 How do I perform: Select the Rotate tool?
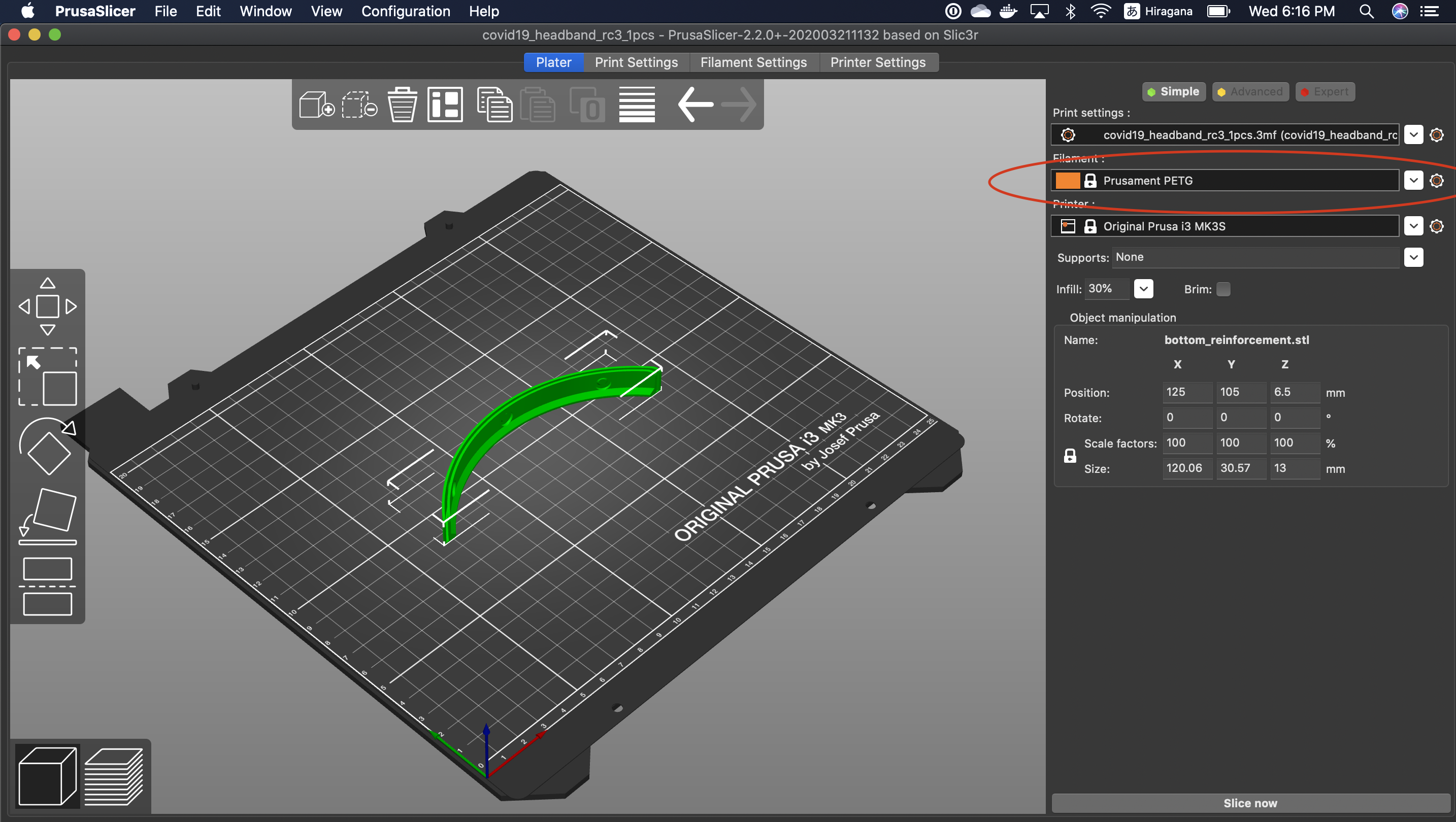[x=48, y=447]
